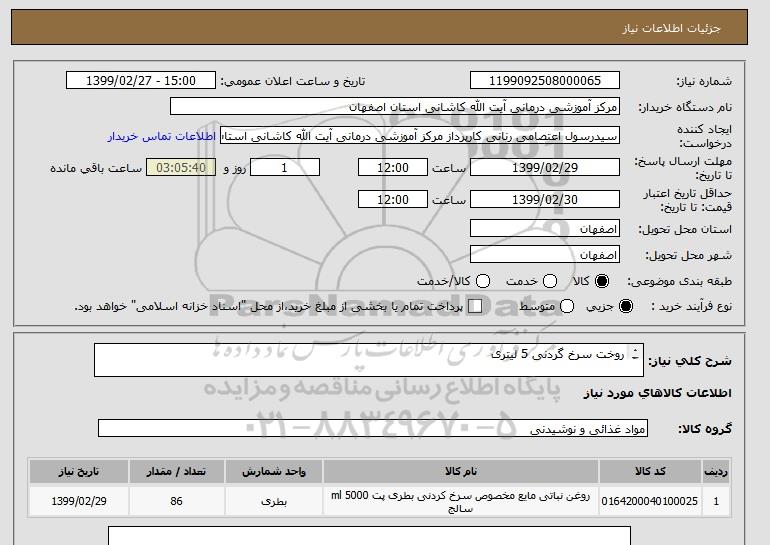Click the announcement date field 1399/02/27 - 15:00
The image size is (770, 545).
click(x=141, y=81)
